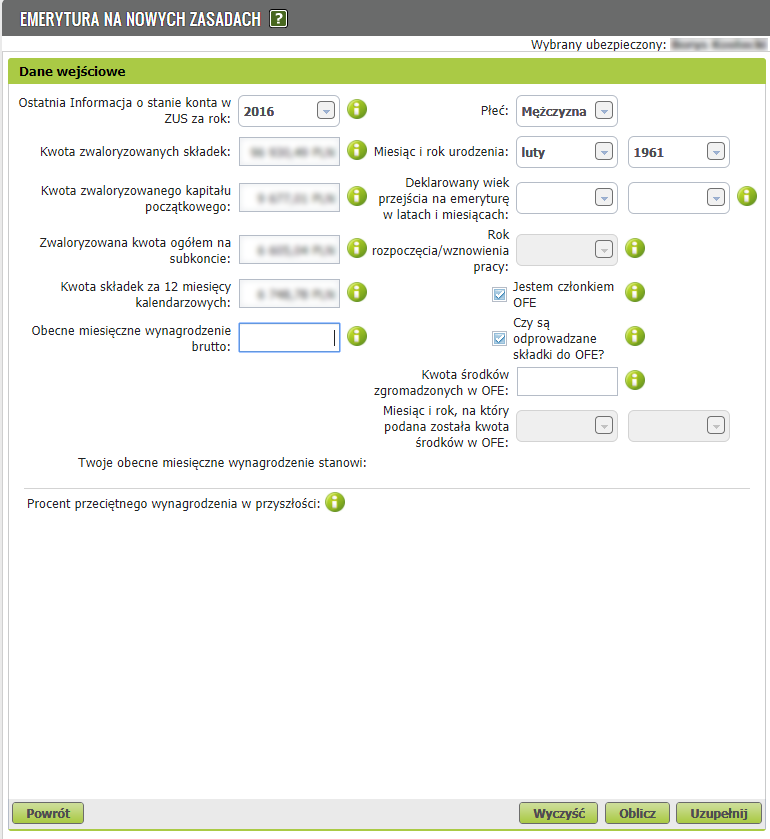
Task: Click the Dane wejściowe section header
Action: pyautogui.click(x=387, y=71)
